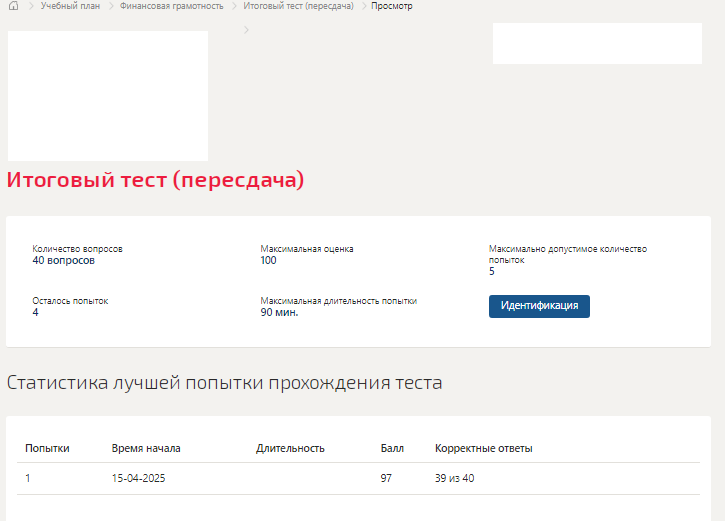Click the Статистика лучшей попытки heading
Screen dimensions: 725x521
pos(224,383)
